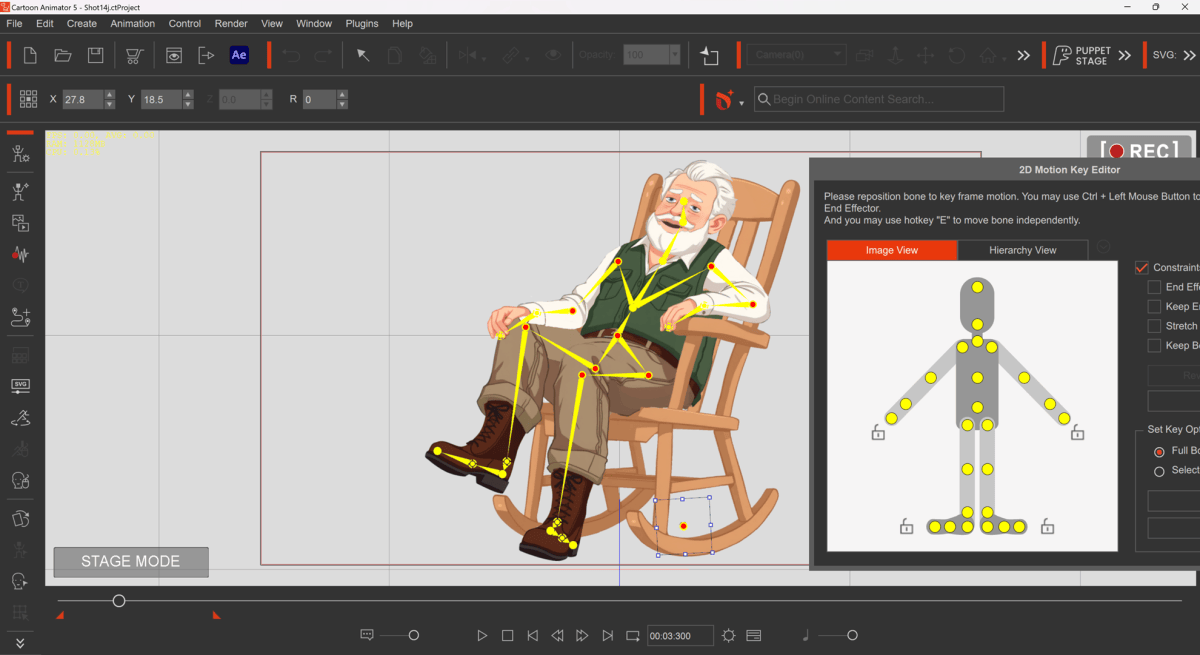Click the motion path pin icon
The width and height of the screenshot is (1200, 655).
point(19,318)
